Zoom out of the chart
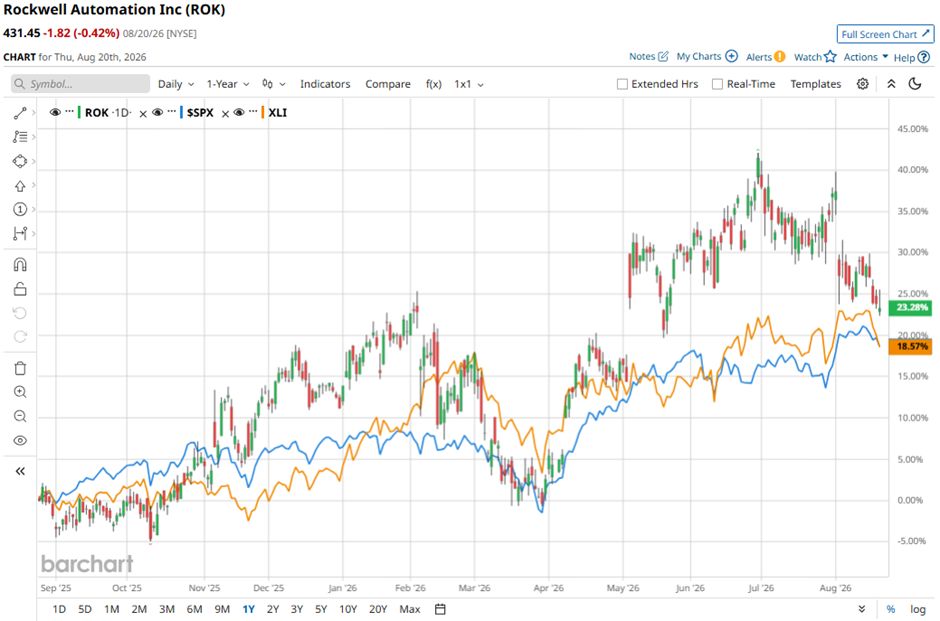 click(20, 416)
